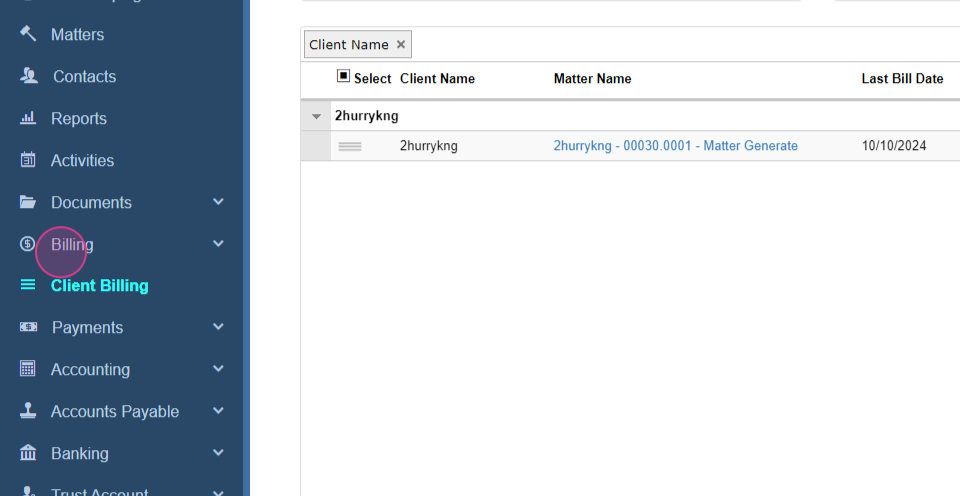
Task: Click the Documents menu label
Action: pyautogui.click(x=91, y=202)
